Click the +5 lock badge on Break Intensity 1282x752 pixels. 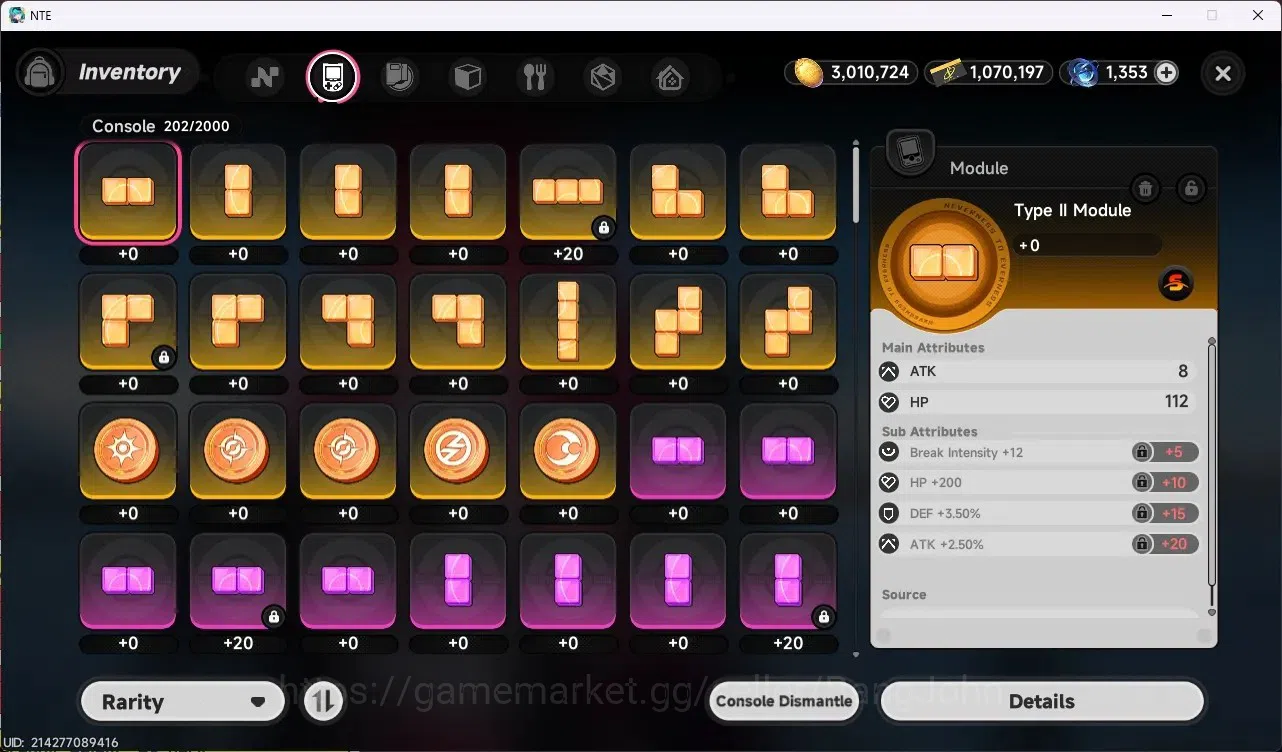(1165, 452)
